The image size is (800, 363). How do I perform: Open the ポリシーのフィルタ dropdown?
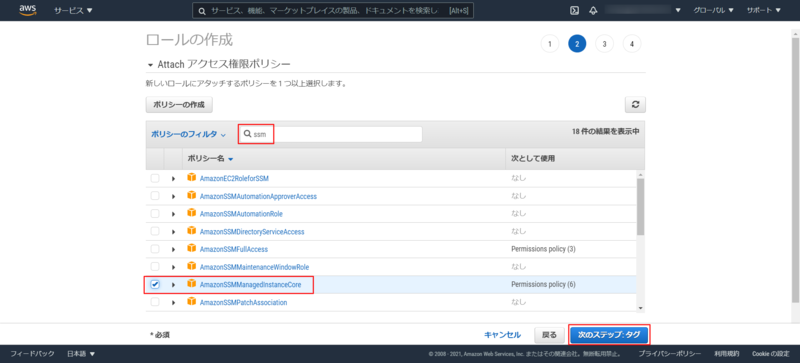(188, 134)
